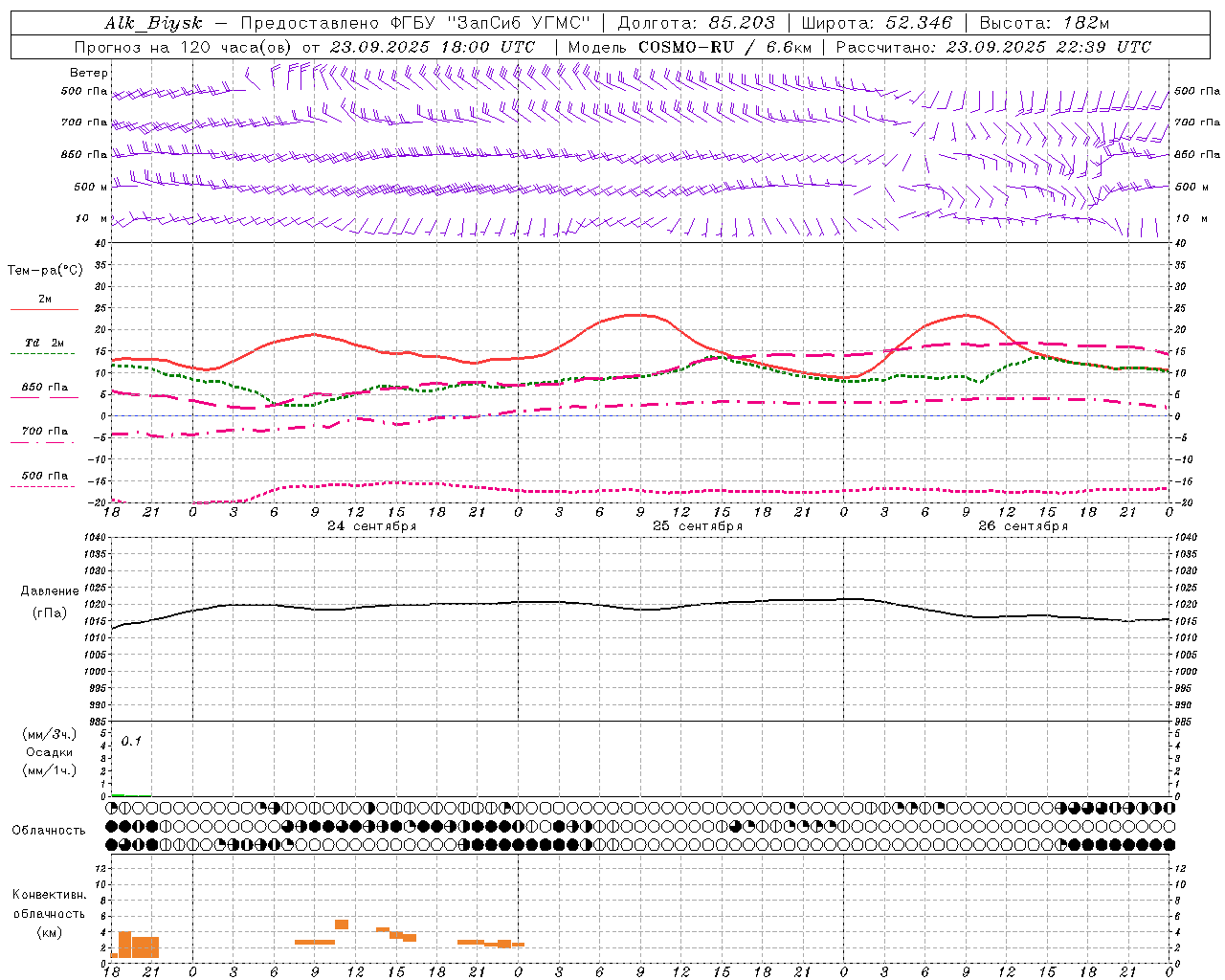The image size is (1225, 980).
Task: Click the Облачность cloud cover label
Action: pos(49,831)
